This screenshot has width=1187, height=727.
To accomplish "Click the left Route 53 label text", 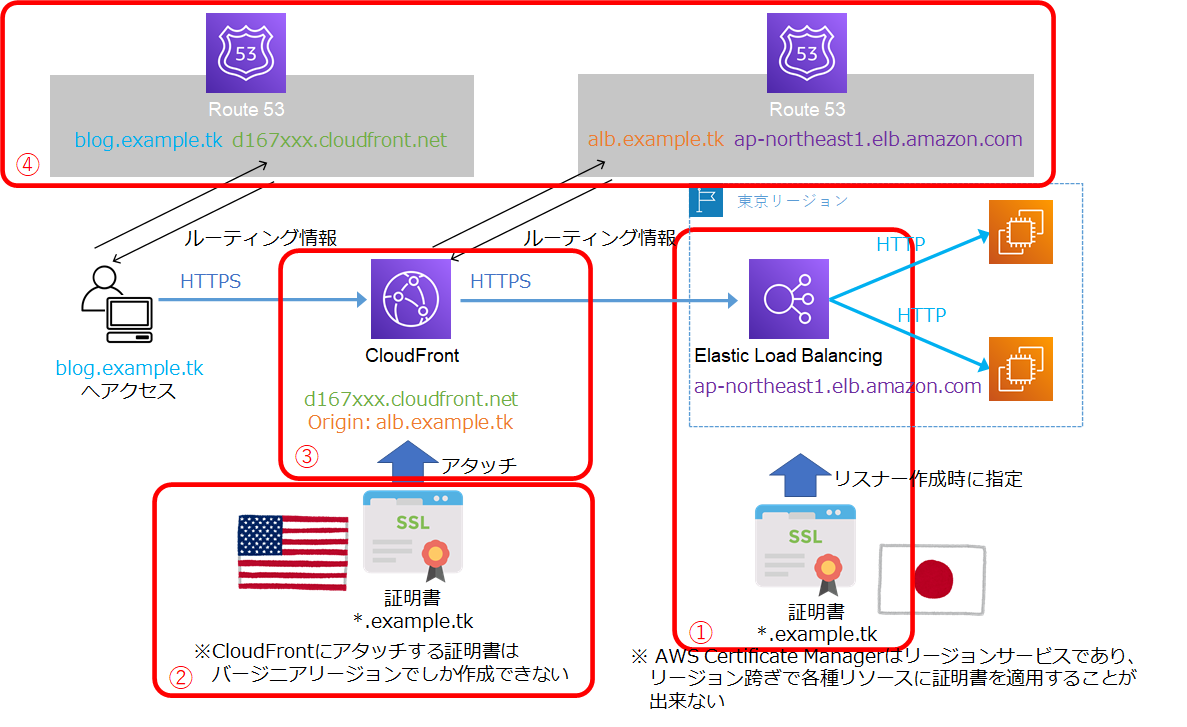I will point(247,110).
